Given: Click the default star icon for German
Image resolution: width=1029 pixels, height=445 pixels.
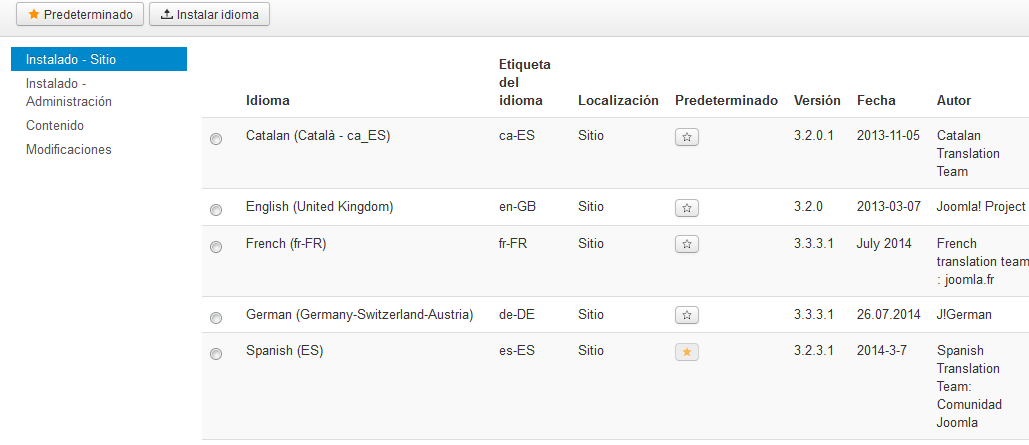Looking at the screenshot, I should pyautogui.click(x=686, y=316).
